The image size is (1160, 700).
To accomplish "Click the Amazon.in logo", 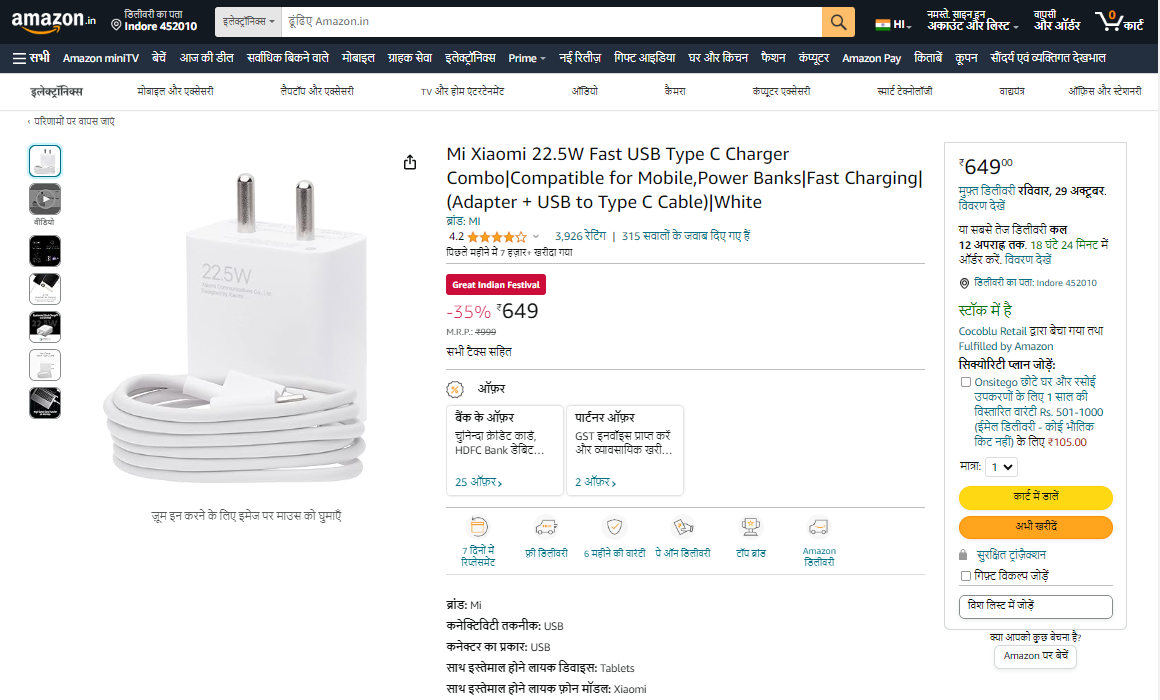I will tap(54, 21).
